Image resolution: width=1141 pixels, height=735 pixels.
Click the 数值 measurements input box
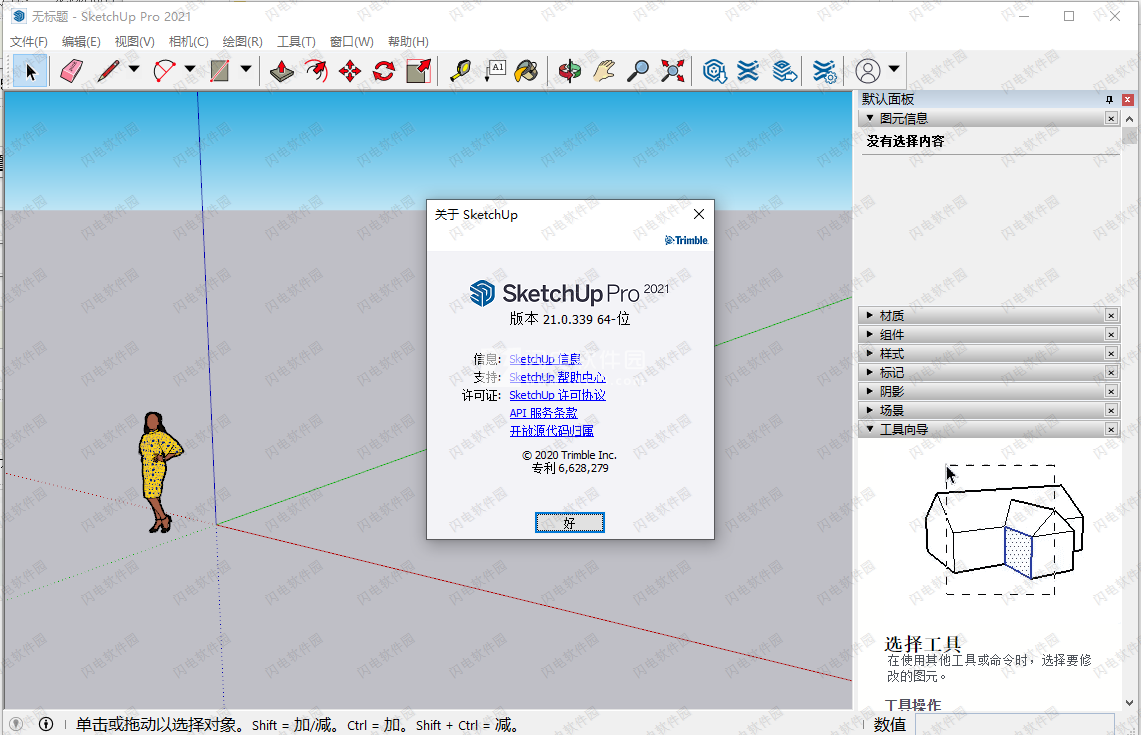[1014, 724]
